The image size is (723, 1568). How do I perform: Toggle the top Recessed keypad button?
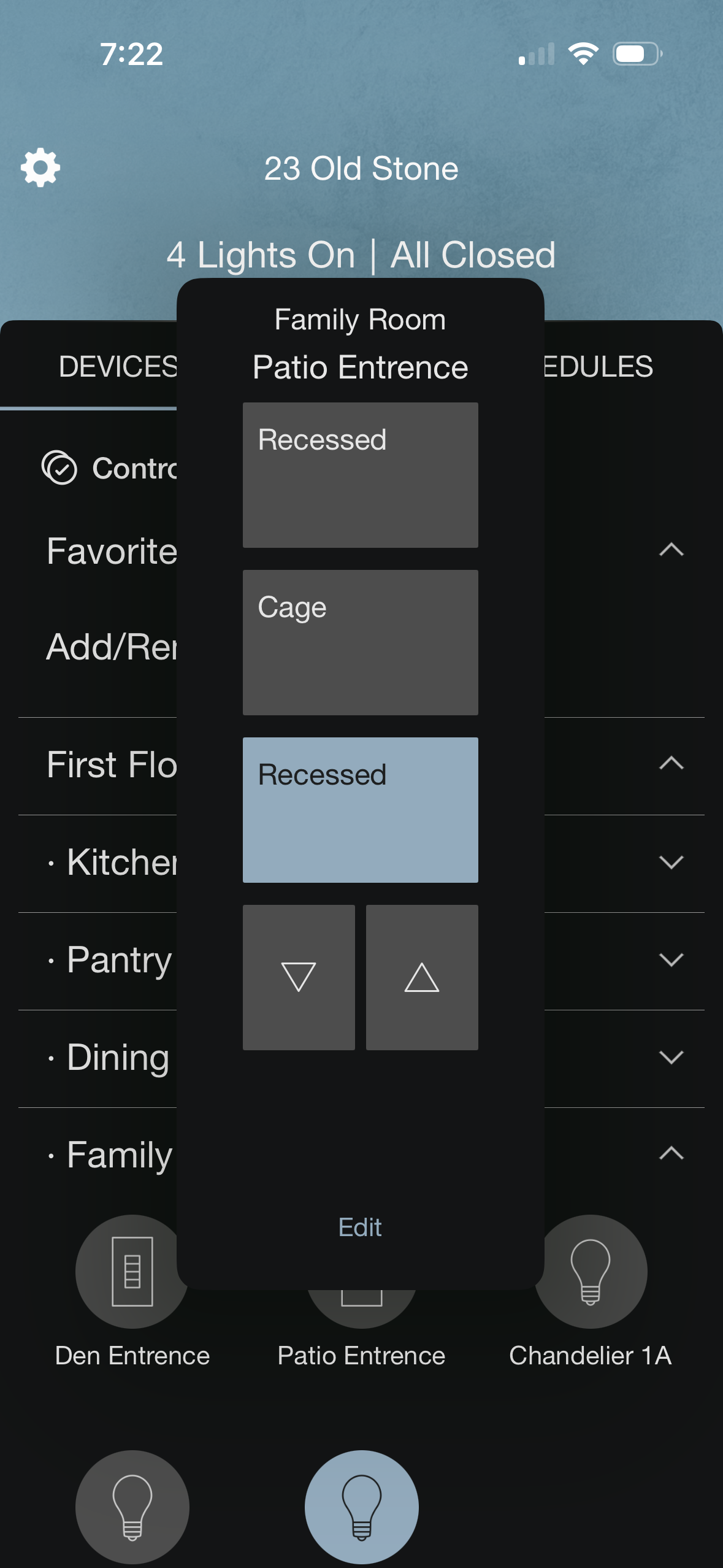361,475
